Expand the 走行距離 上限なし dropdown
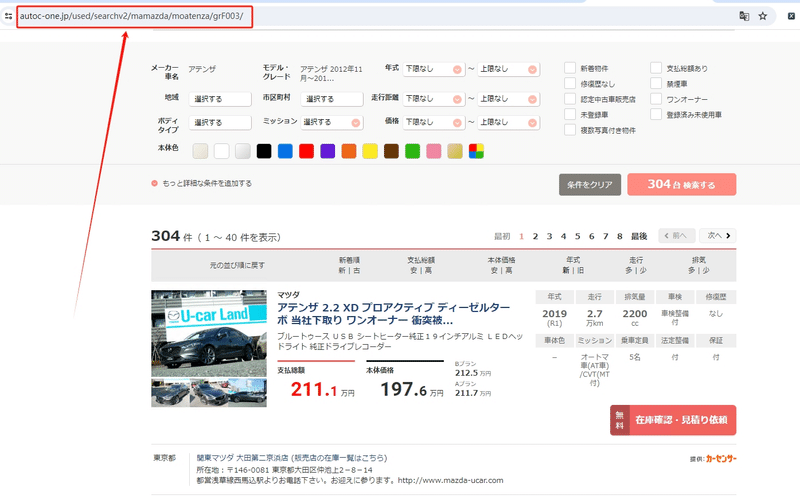 pyautogui.click(x=508, y=99)
